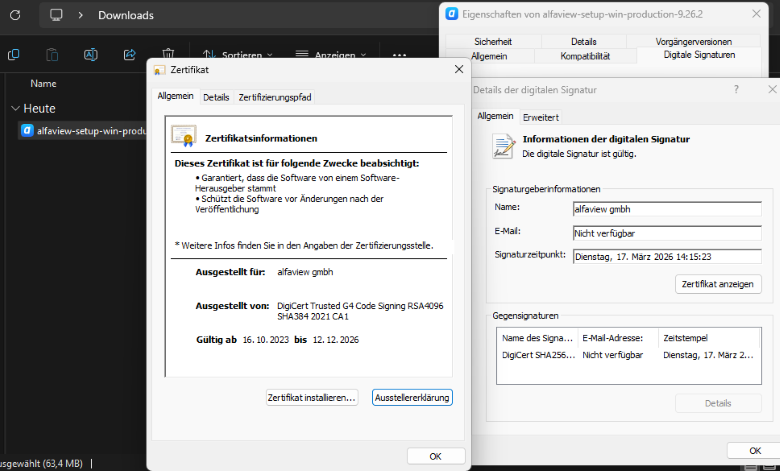Click Zeitstempel column header
The height and width of the screenshot is (471, 780).
[709, 338]
